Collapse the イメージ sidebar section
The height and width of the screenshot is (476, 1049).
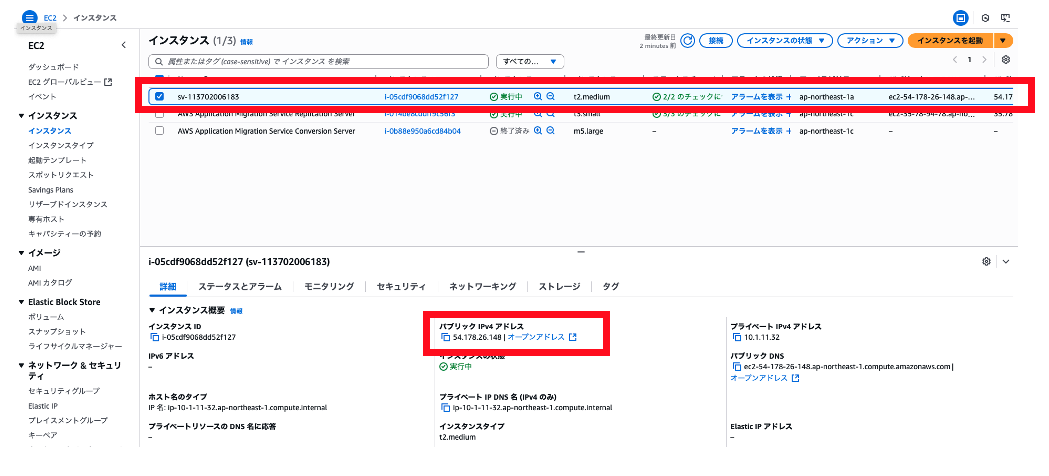click(22, 253)
